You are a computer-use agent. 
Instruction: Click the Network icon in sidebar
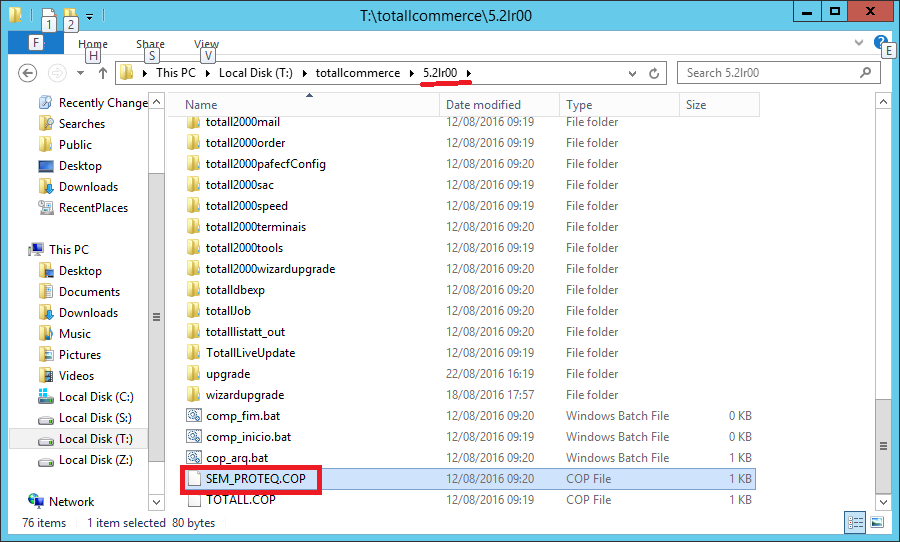click(x=36, y=501)
